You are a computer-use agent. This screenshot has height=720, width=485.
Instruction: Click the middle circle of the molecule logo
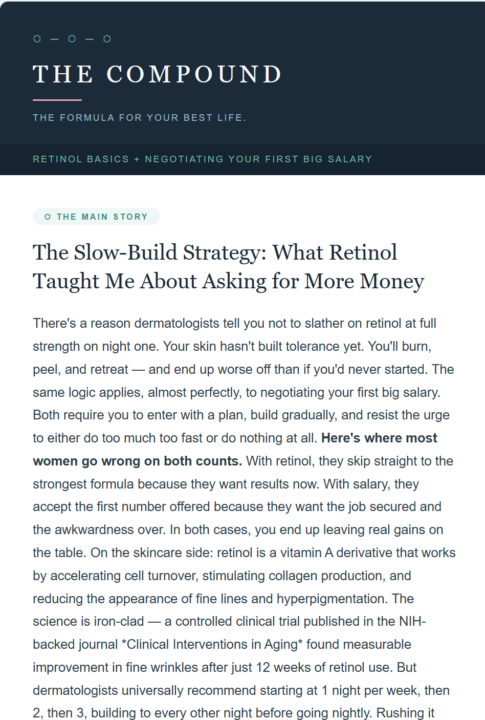(x=72, y=39)
